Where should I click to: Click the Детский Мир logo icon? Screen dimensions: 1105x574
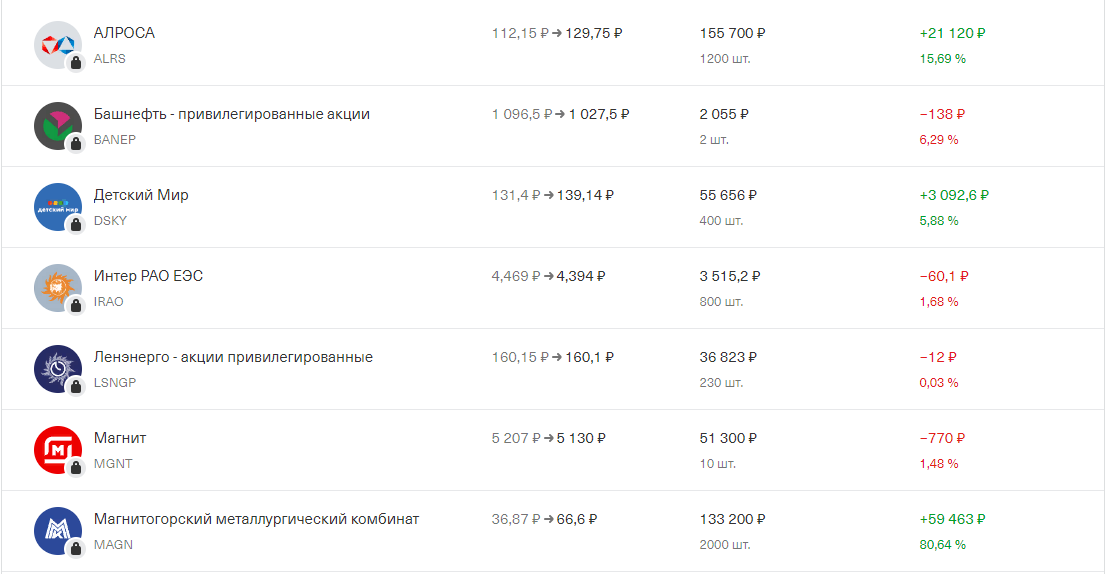58,207
